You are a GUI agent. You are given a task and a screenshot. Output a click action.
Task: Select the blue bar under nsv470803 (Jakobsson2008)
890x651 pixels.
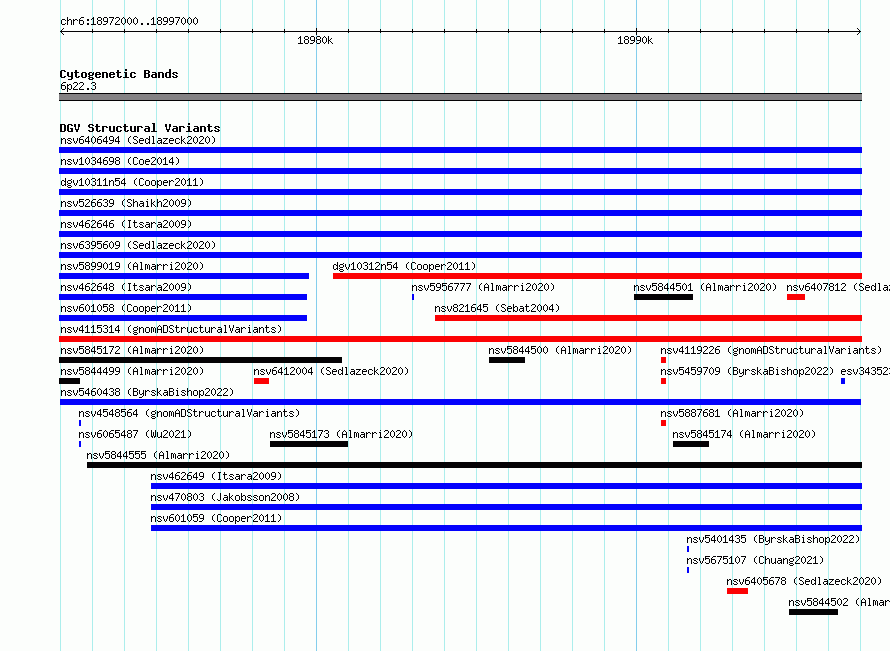coord(506,507)
